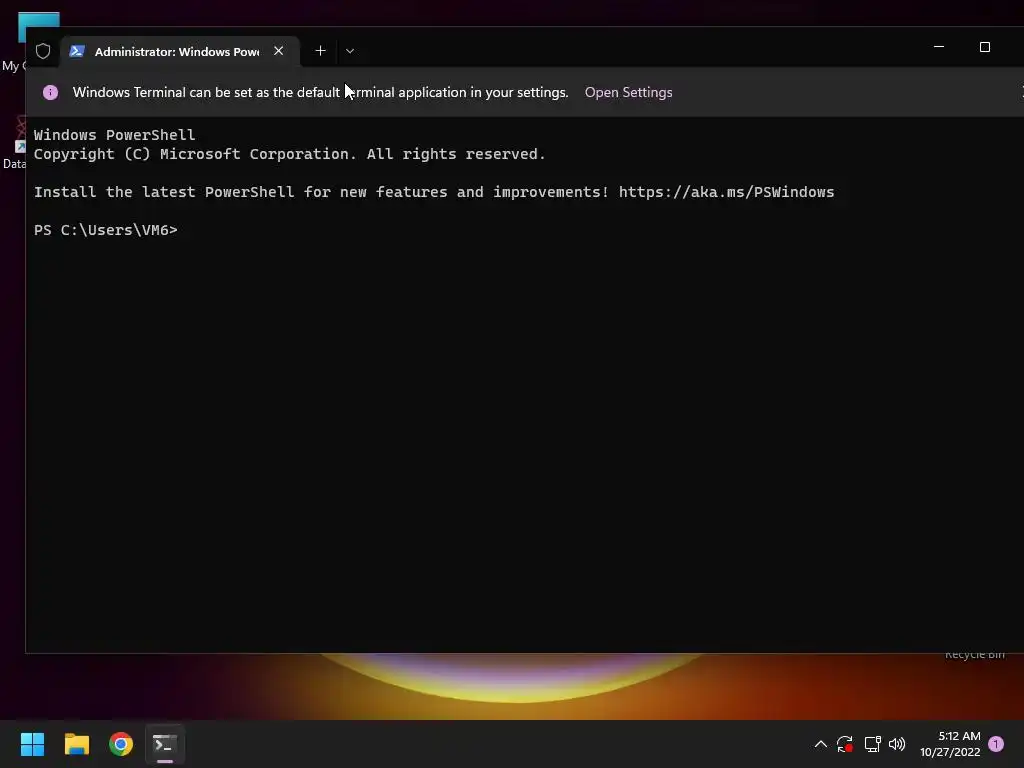The image size is (1024, 768).
Task: Click the PowerShell icon on the tab
Action: (77, 51)
